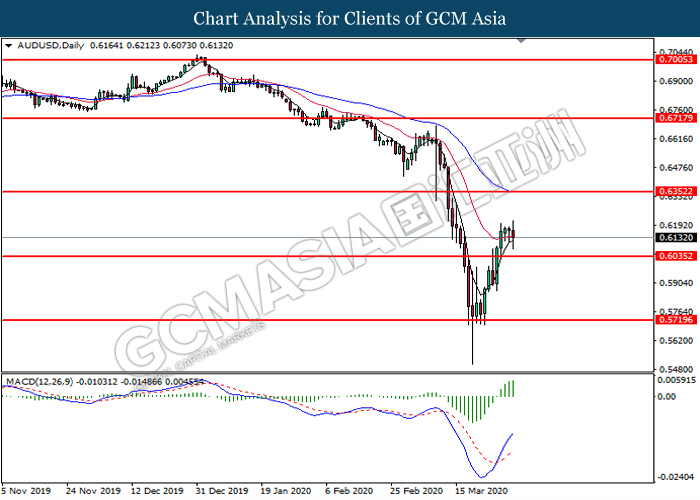Click the long-wick candle at the March low
Image resolution: width=700 pixels, height=500 pixels.
[472, 315]
